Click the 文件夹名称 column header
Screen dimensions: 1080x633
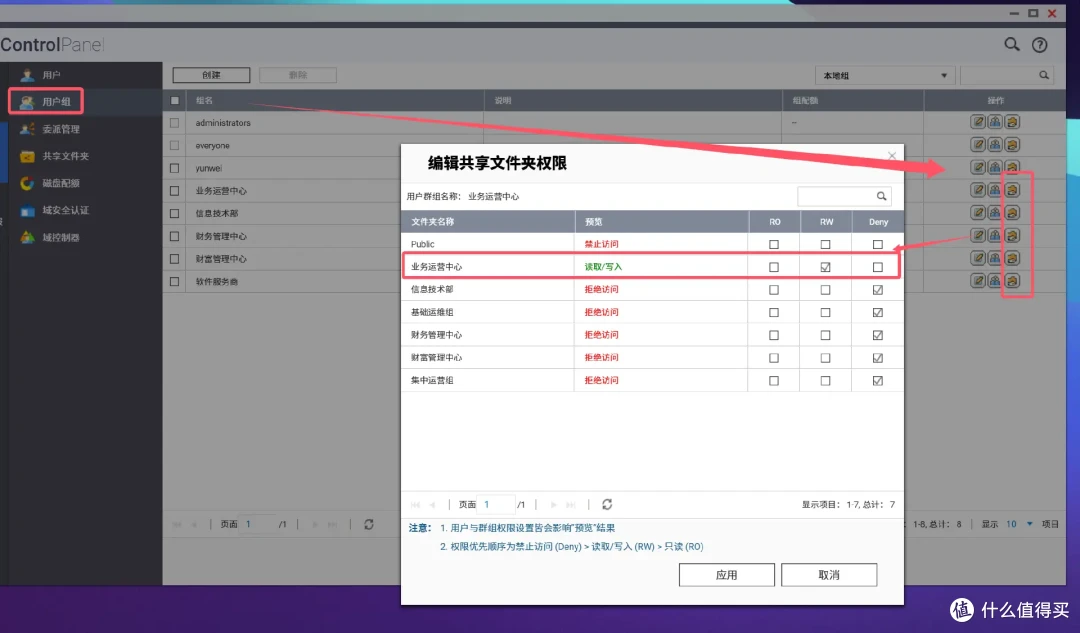click(488, 222)
